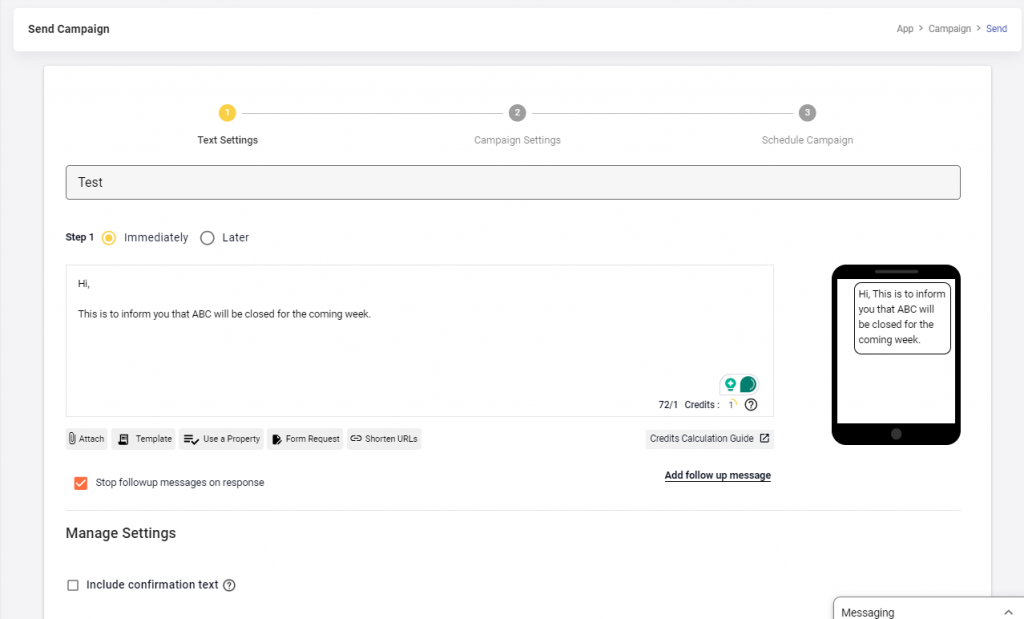Open the Attach file option
This screenshot has height=619, width=1024.
(x=85, y=438)
